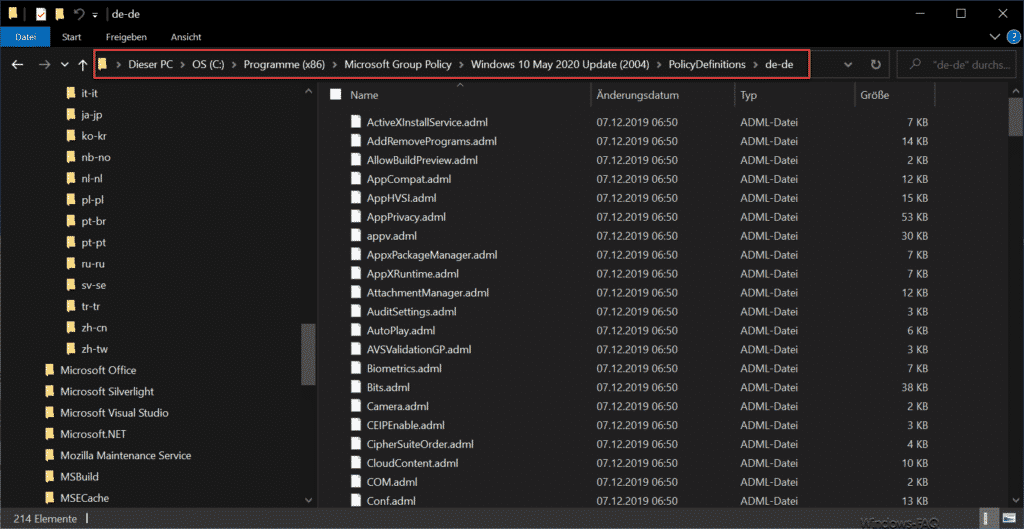1024x529 pixels.
Task: Open Mozilla Maintenance Service folder
Action: click(125, 455)
